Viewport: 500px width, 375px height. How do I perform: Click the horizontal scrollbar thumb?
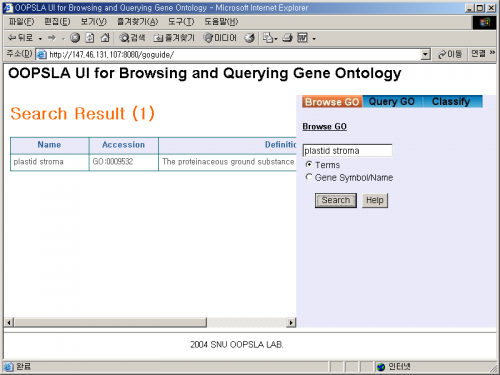(x=110, y=322)
